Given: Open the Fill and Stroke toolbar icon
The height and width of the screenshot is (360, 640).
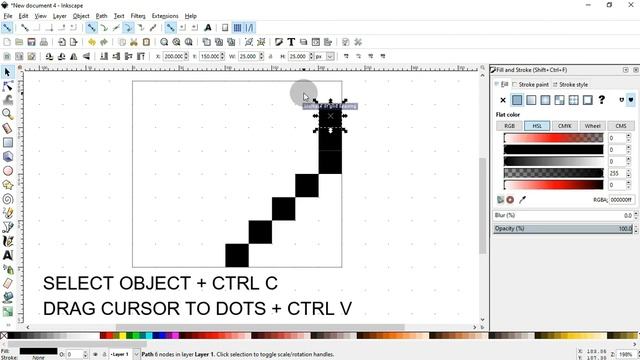Looking at the screenshot, I should pos(279,42).
